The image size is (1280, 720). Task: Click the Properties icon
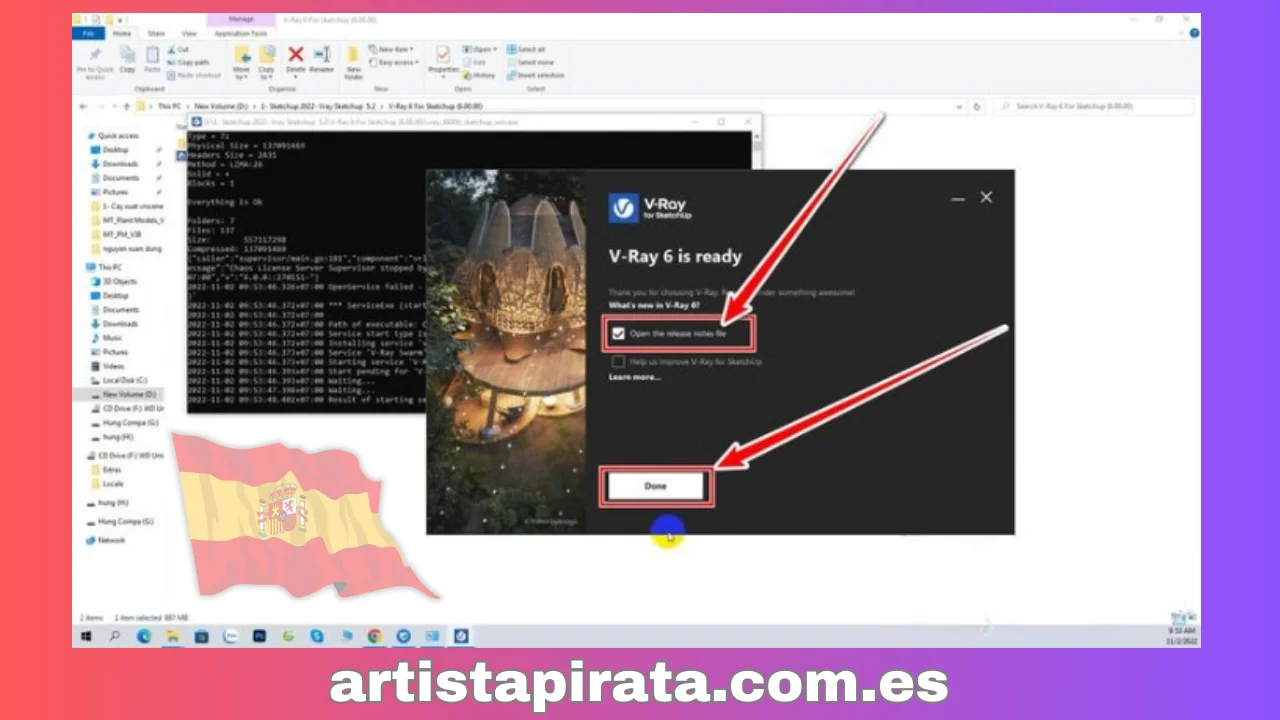click(x=442, y=55)
